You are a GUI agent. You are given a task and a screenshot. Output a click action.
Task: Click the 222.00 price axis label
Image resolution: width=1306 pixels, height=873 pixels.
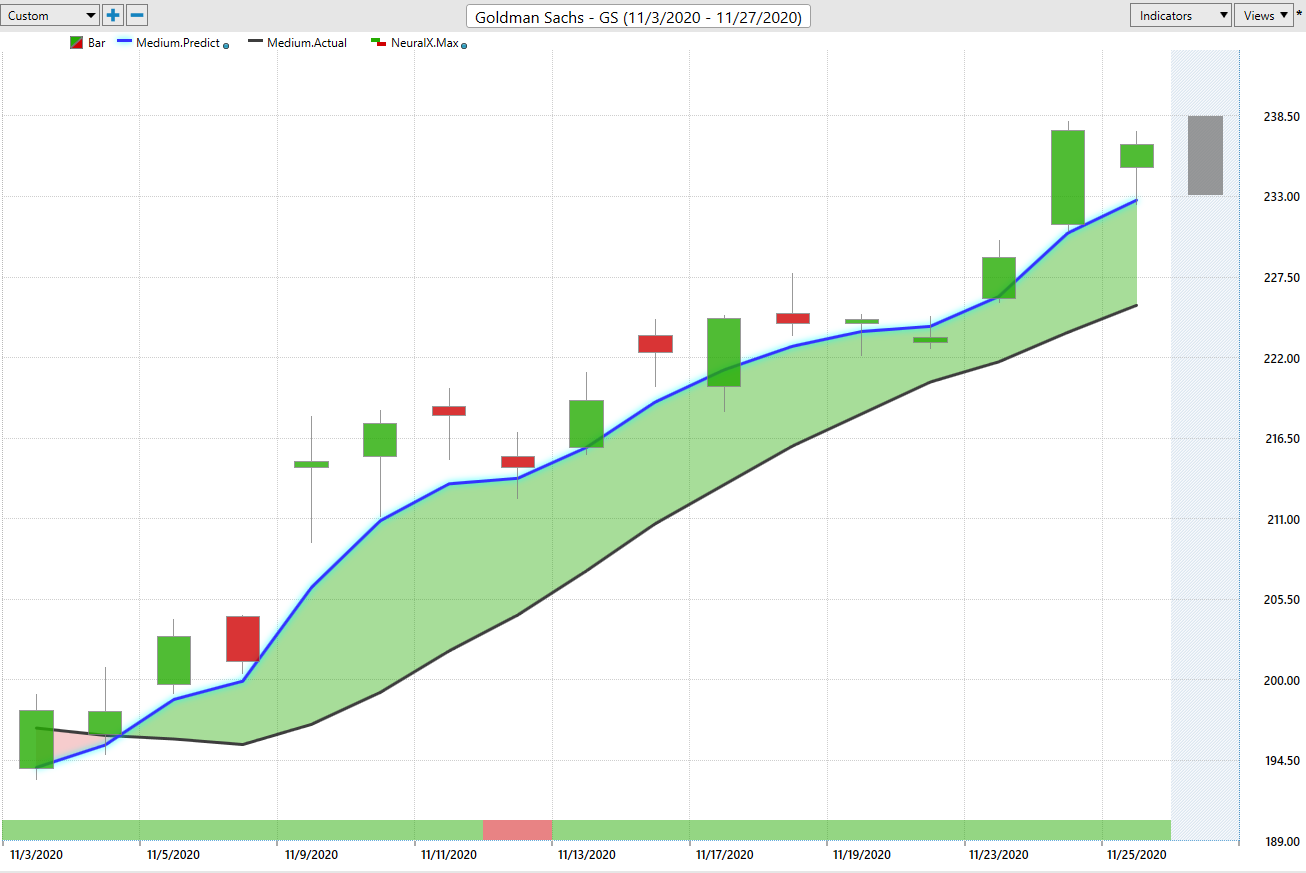tap(1281, 358)
